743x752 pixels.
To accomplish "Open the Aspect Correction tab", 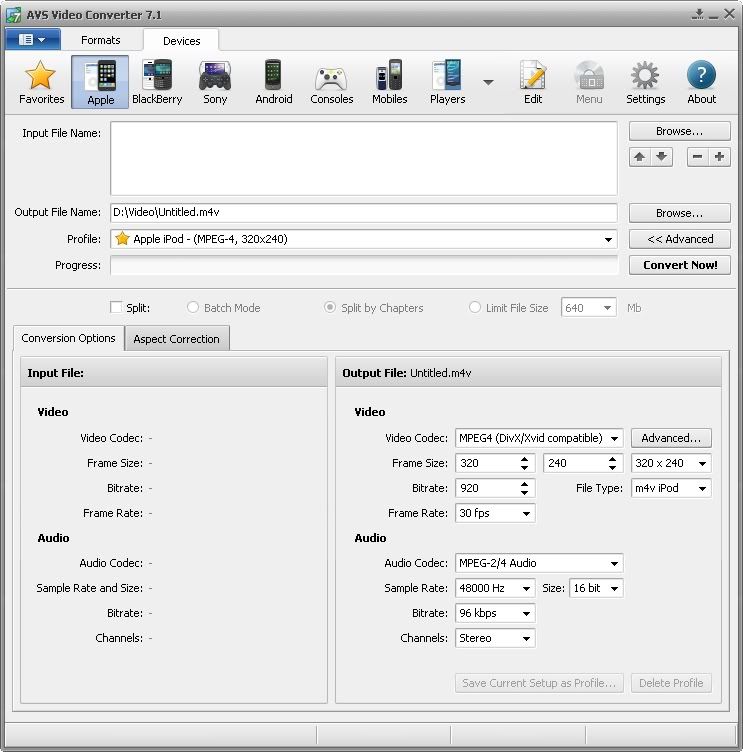I will click(x=177, y=339).
